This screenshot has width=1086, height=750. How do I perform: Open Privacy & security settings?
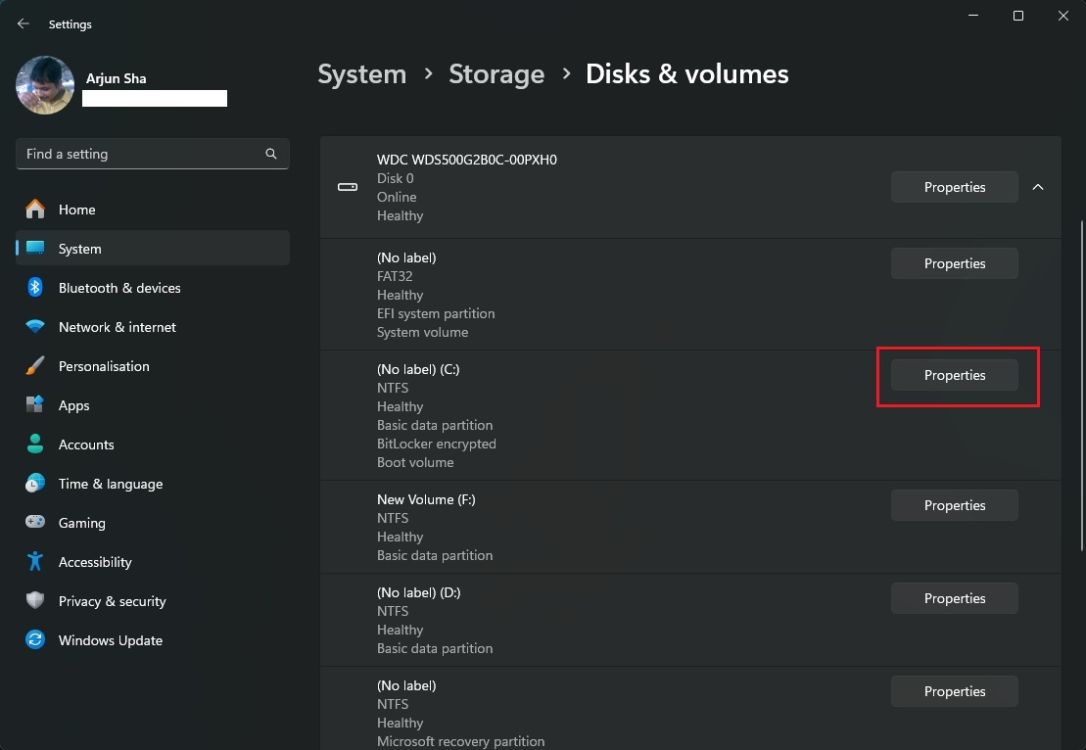[112, 601]
